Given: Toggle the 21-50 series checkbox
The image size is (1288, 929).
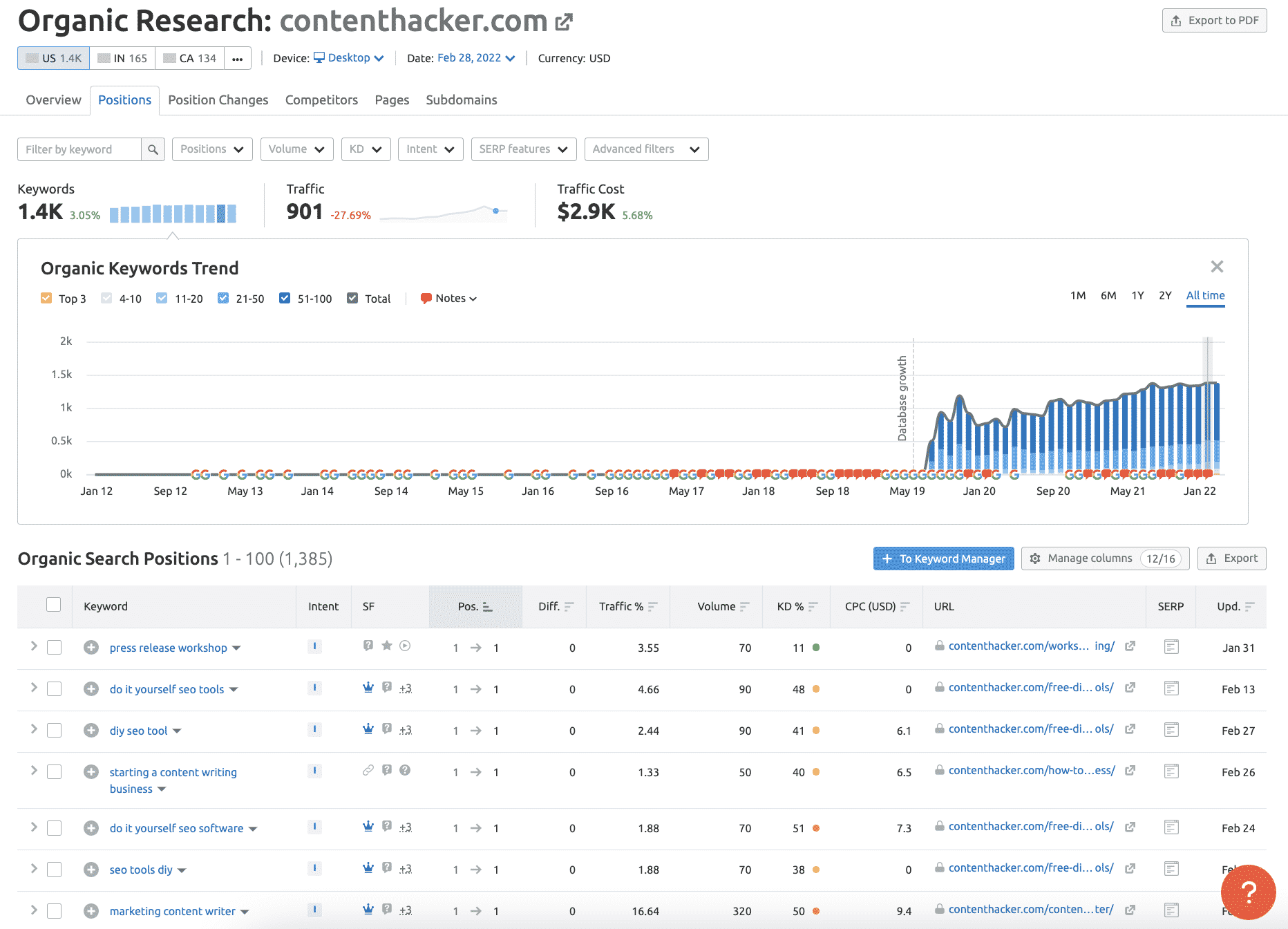Looking at the screenshot, I should tap(223, 299).
